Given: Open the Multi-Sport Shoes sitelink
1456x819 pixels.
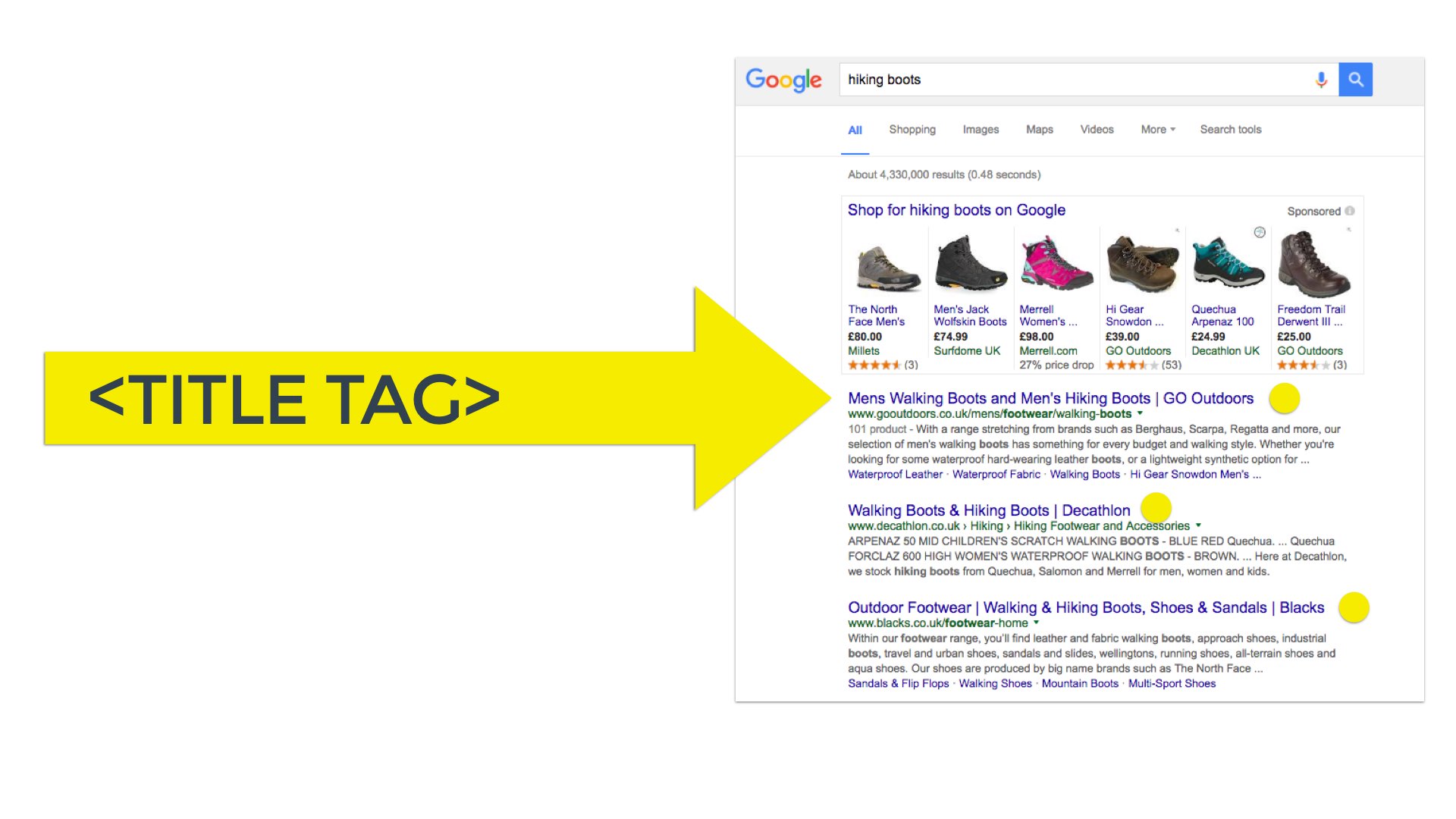Looking at the screenshot, I should 1172,684.
